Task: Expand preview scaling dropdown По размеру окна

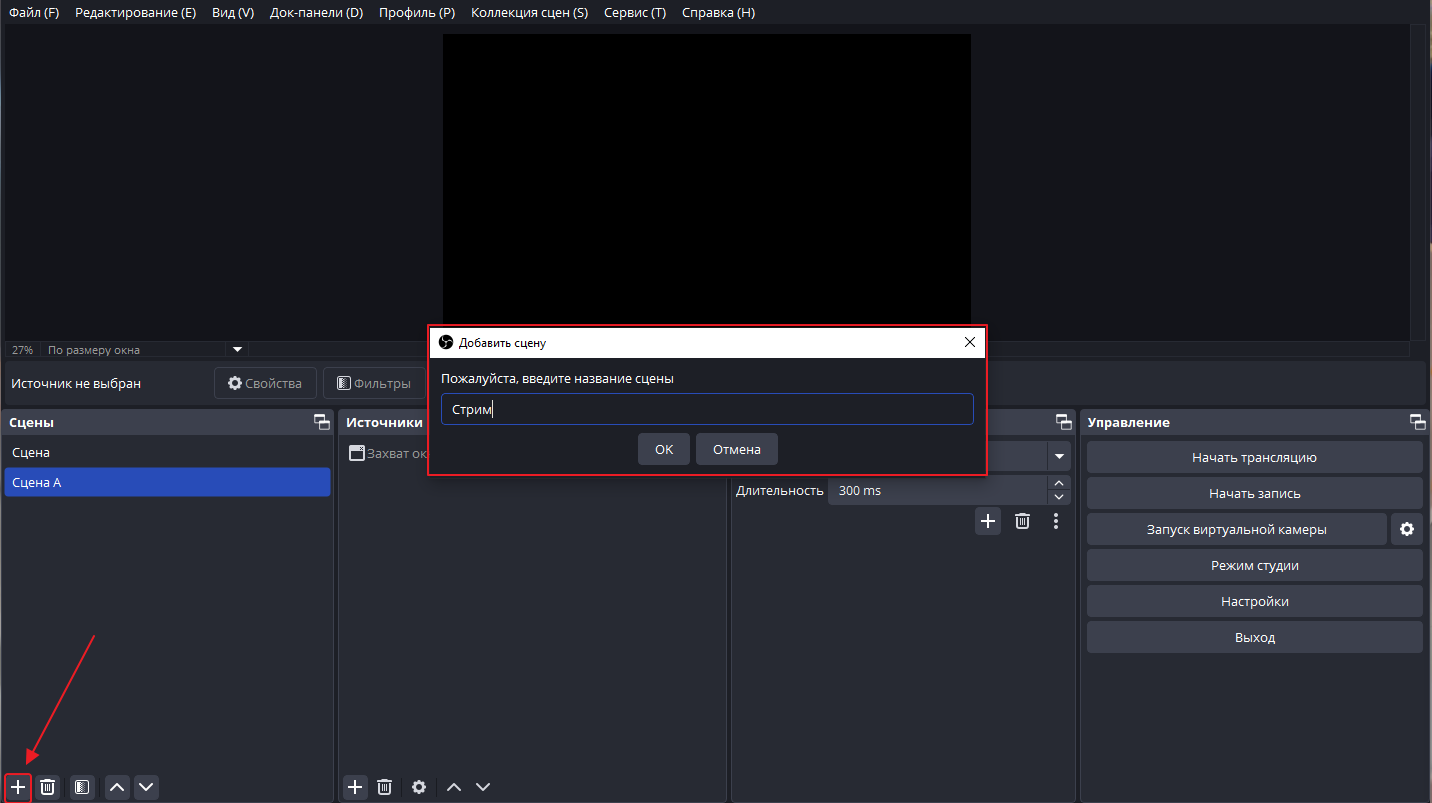Action: point(238,350)
